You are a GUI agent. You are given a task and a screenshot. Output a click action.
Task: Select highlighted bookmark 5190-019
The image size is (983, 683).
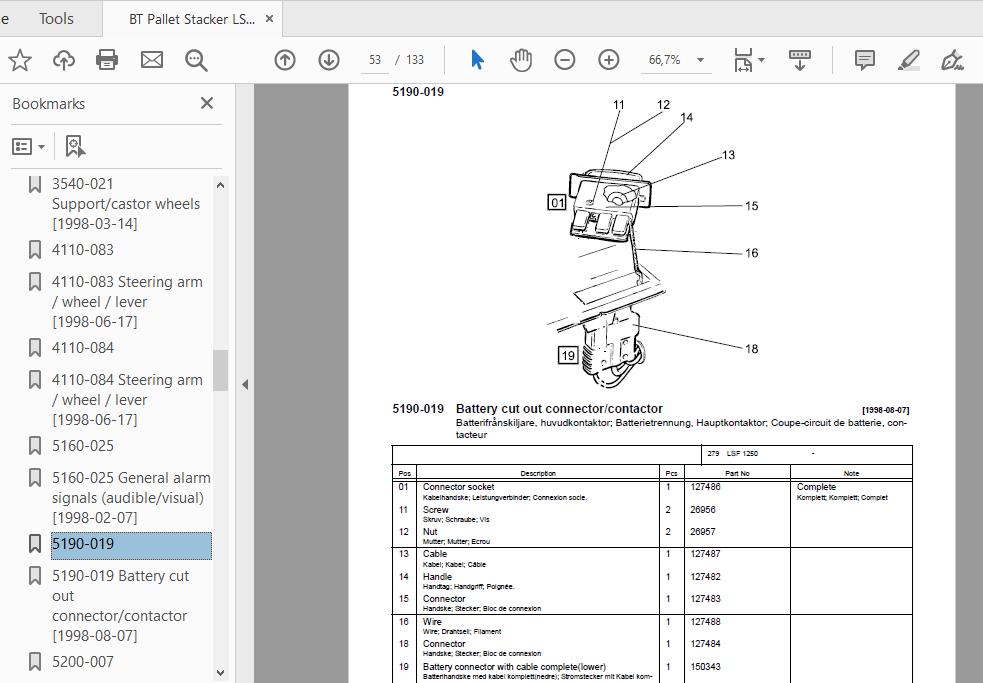click(x=131, y=544)
